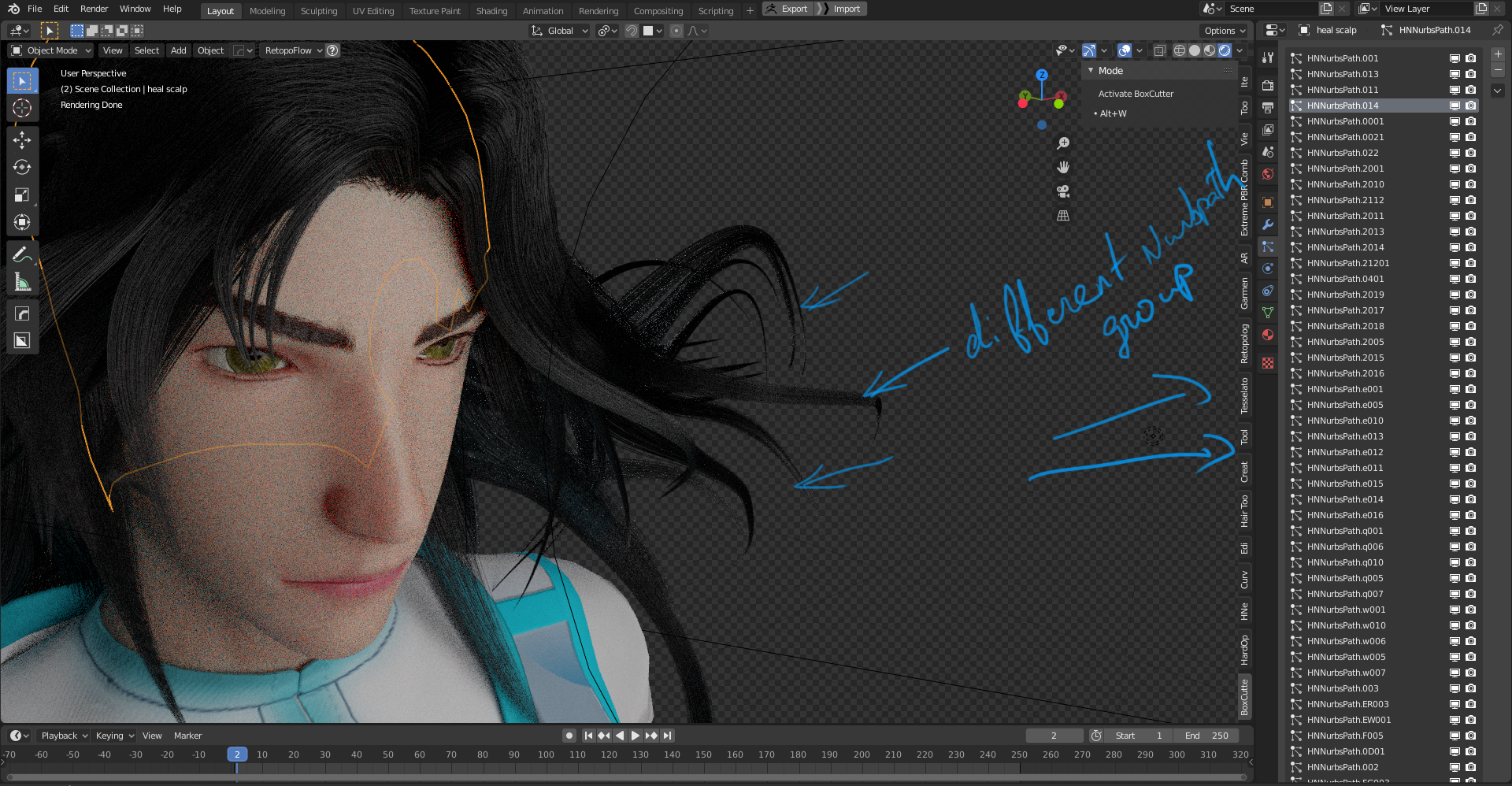This screenshot has height=786, width=1512.
Task: Click the pan view hand icon
Action: coord(1063,167)
